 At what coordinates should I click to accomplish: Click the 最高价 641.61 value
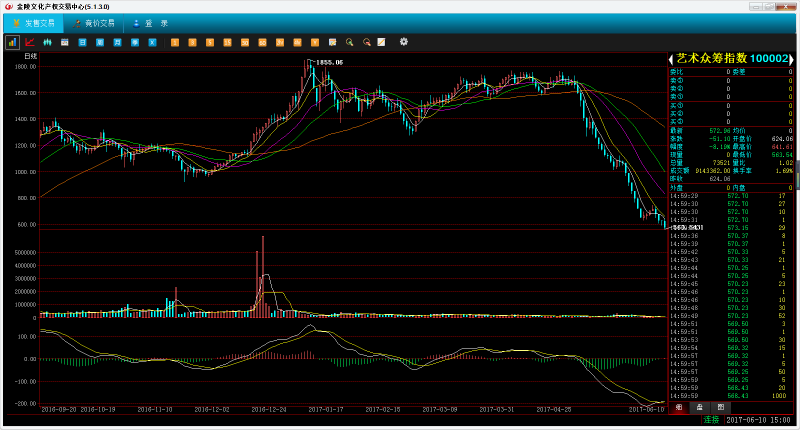click(782, 147)
